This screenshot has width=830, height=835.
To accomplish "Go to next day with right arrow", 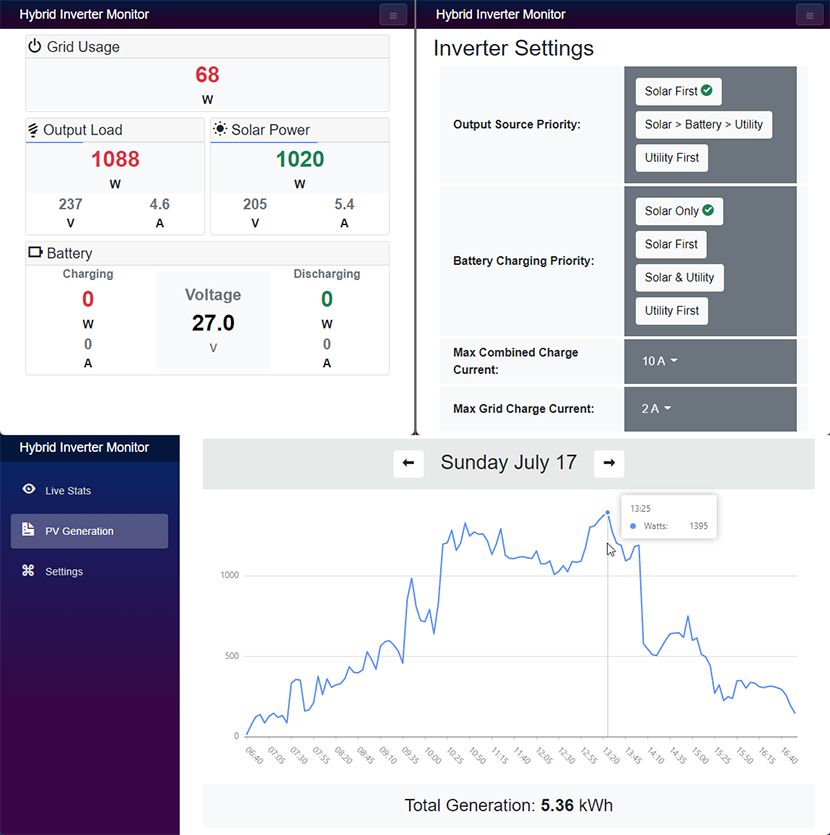I will [x=609, y=463].
